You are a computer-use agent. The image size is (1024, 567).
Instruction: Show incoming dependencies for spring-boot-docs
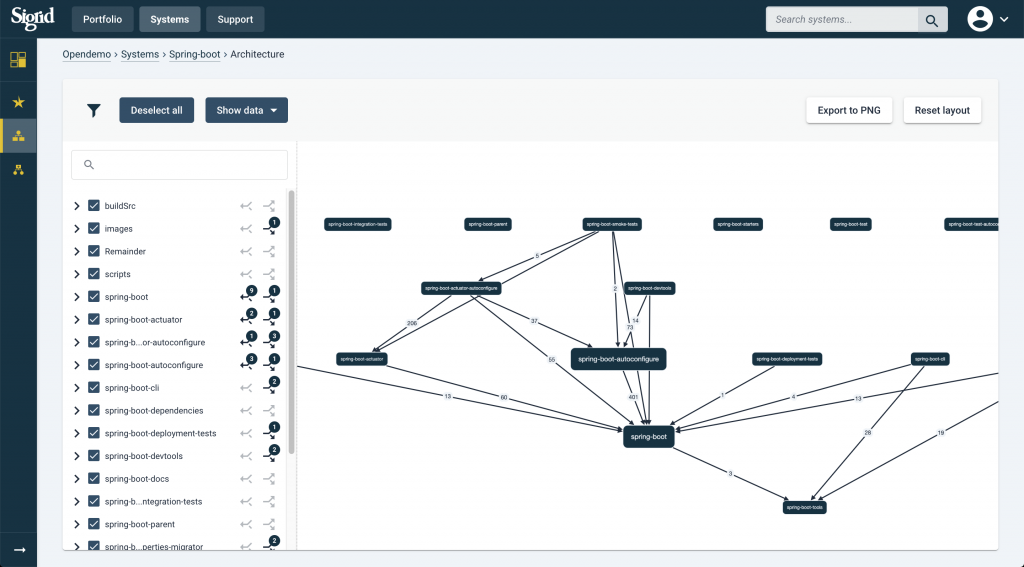click(246, 479)
